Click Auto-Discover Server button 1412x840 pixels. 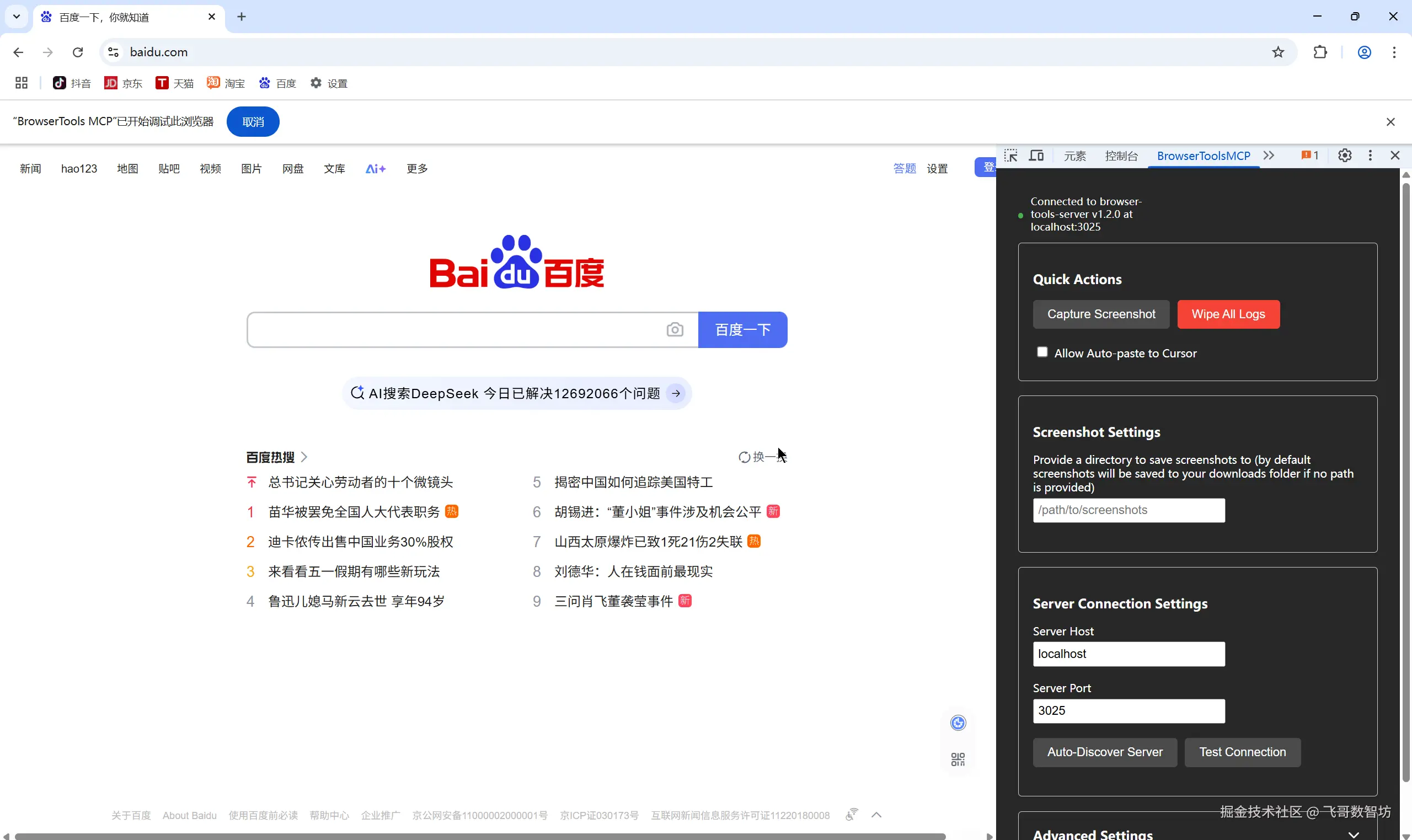1105,752
